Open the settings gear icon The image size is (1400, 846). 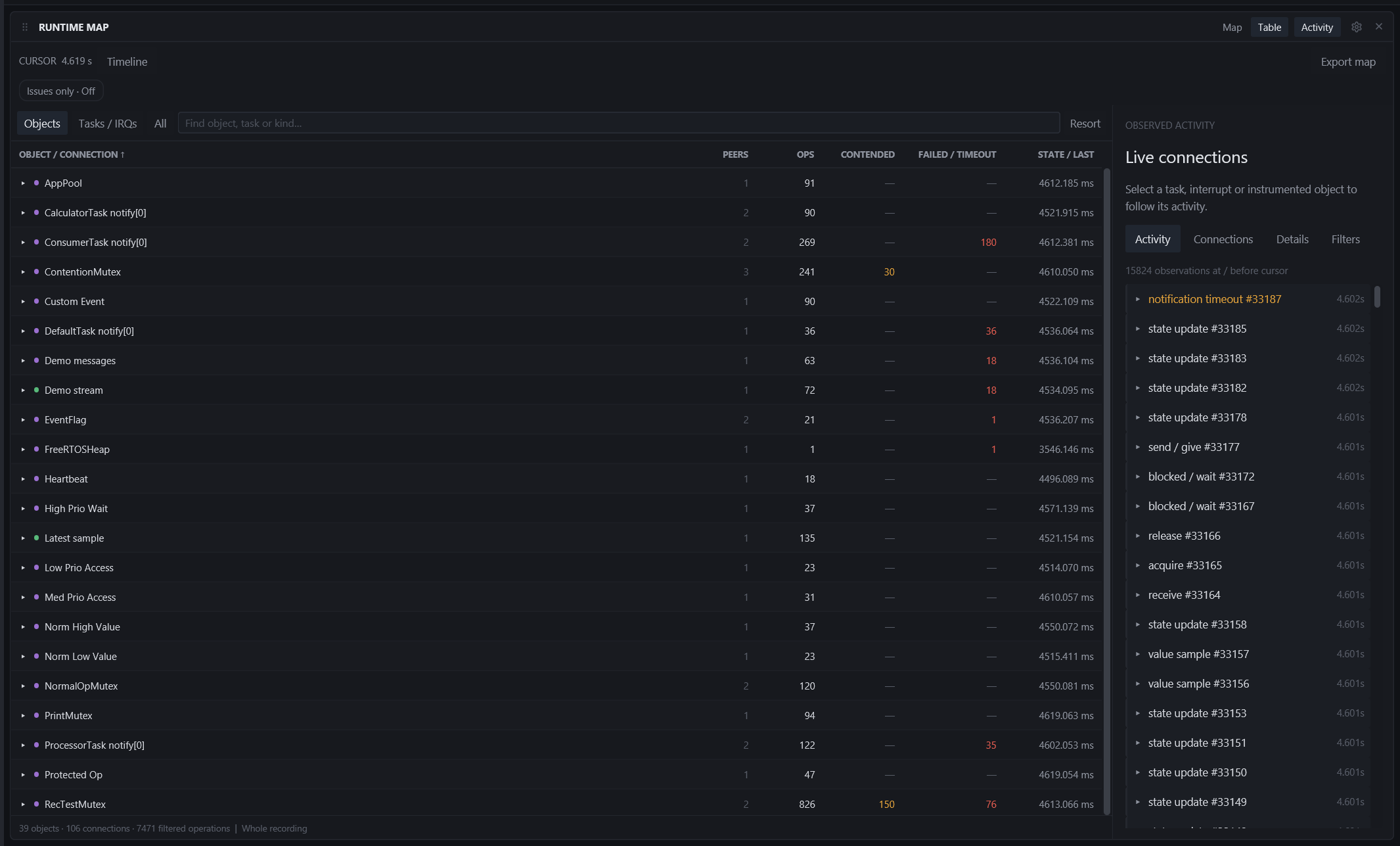(x=1356, y=27)
